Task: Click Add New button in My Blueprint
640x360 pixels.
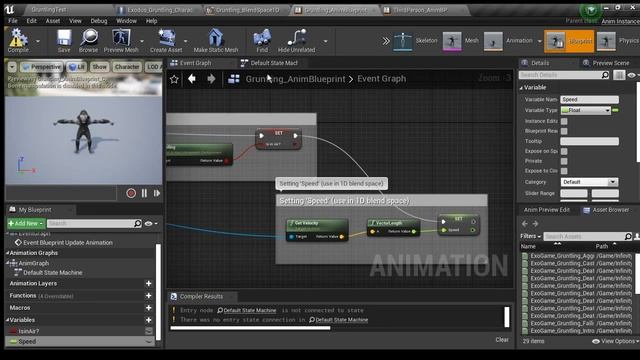Action: pyautogui.click(x=26, y=223)
